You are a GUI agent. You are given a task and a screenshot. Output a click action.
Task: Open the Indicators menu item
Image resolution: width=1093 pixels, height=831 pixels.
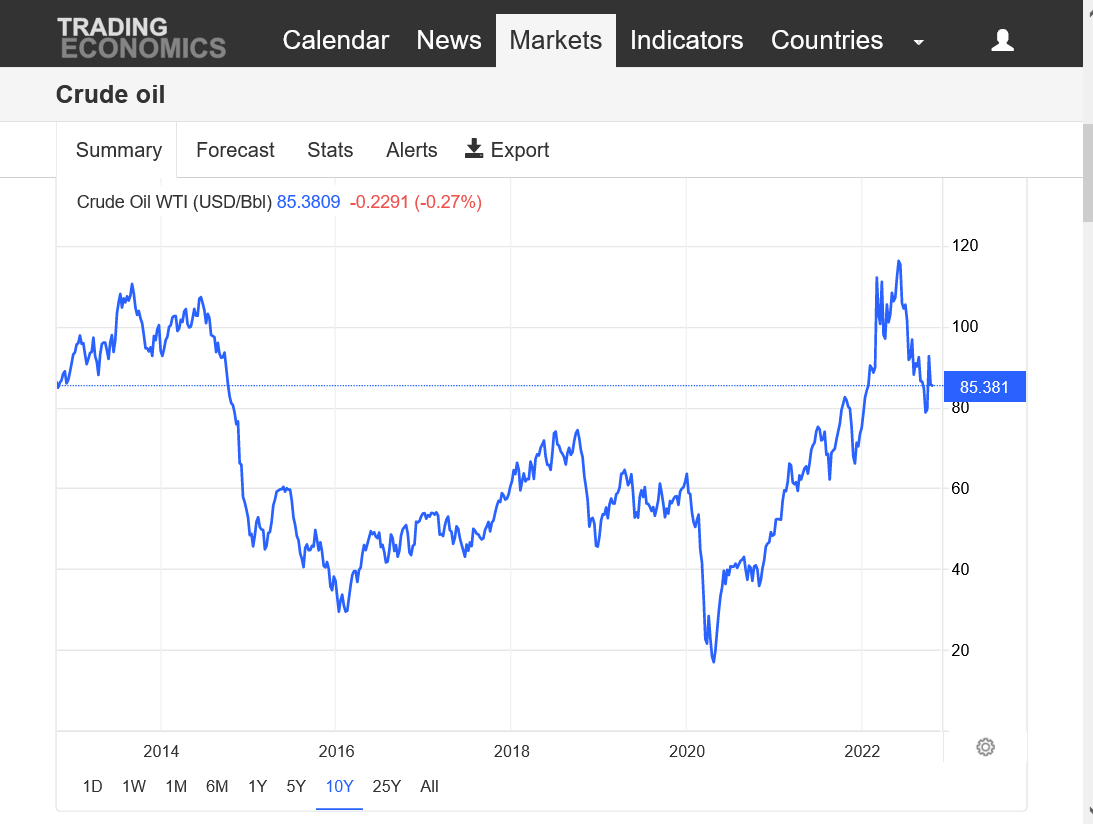click(x=686, y=40)
